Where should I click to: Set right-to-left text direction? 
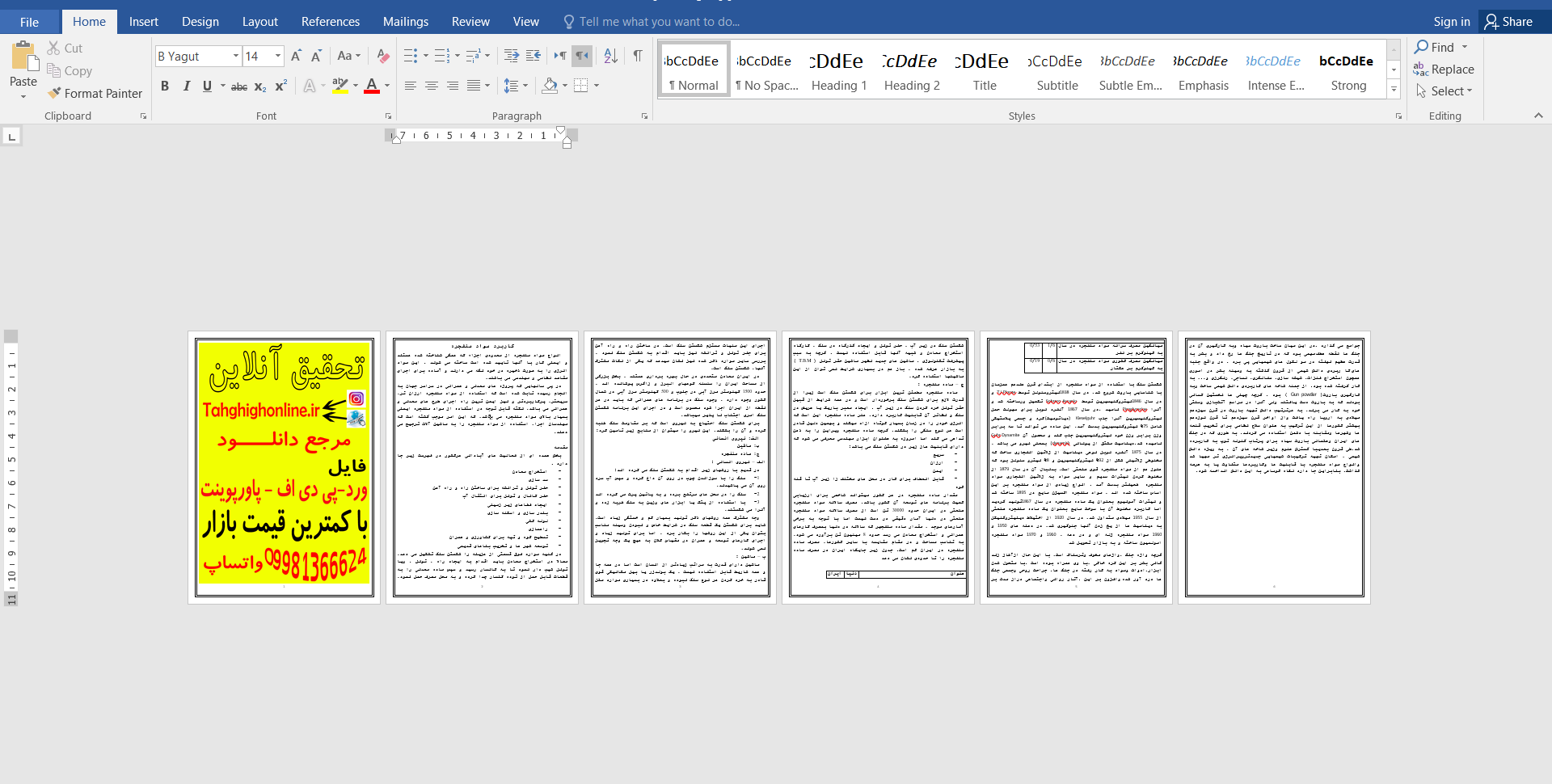(582, 56)
